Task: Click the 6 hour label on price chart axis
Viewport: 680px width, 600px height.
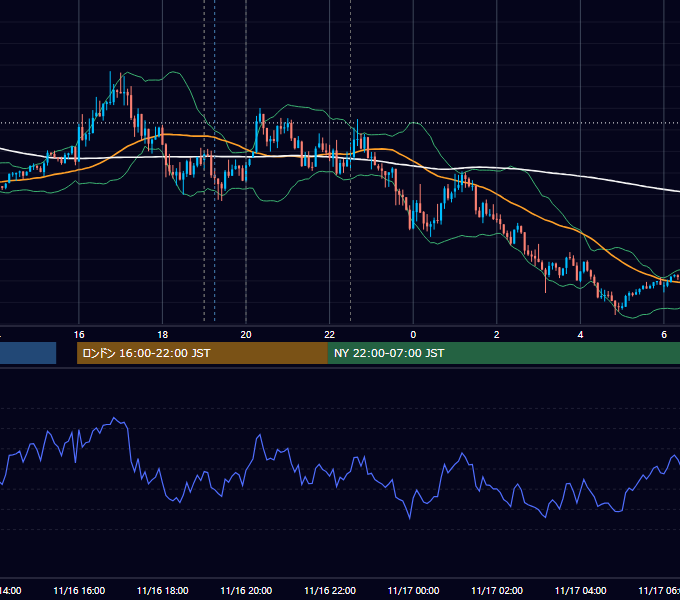Action: tap(664, 335)
